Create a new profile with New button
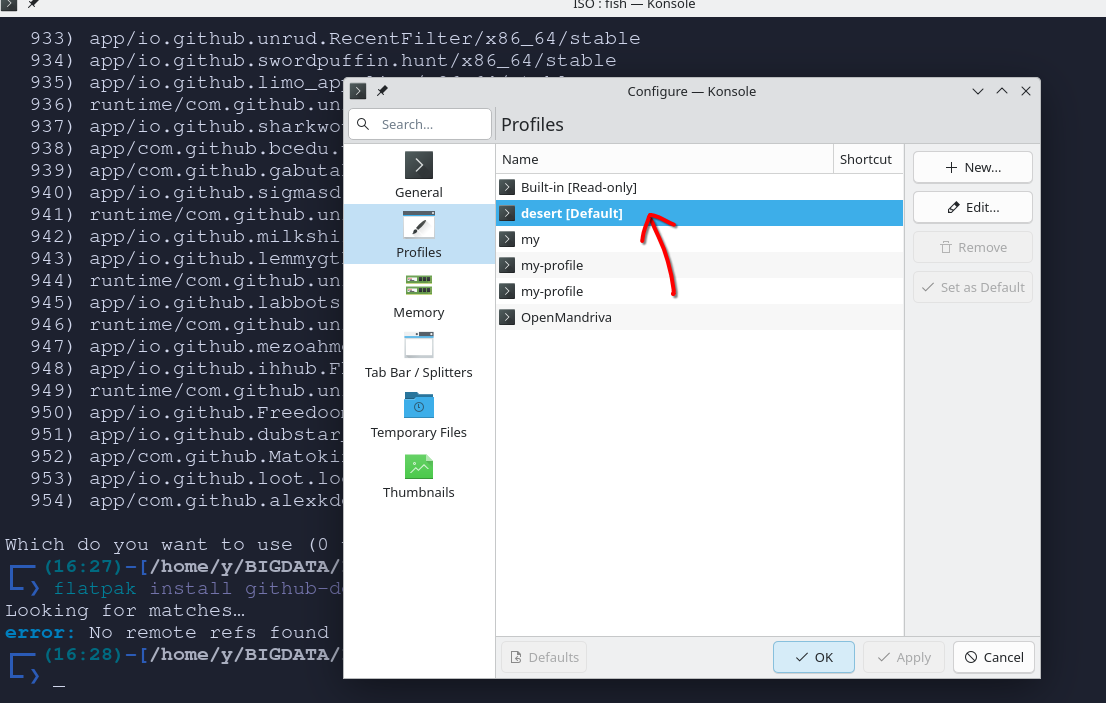Screen dimensions: 1106x703 973,167
